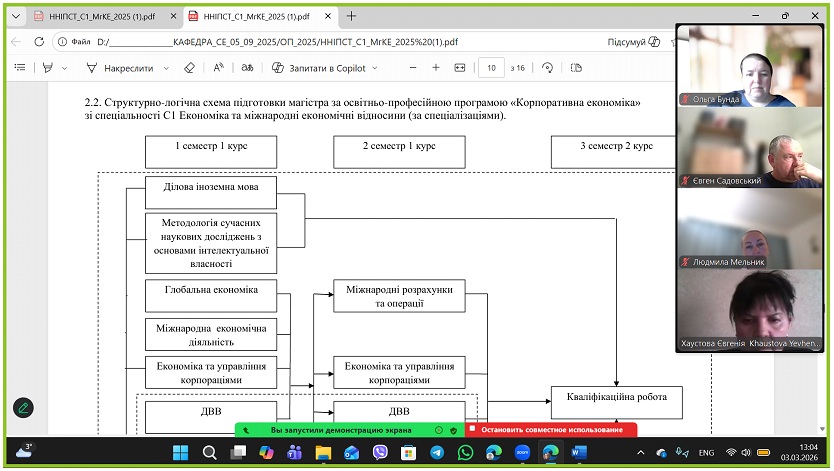Click the page number input field
834x471 pixels.
click(x=490, y=68)
